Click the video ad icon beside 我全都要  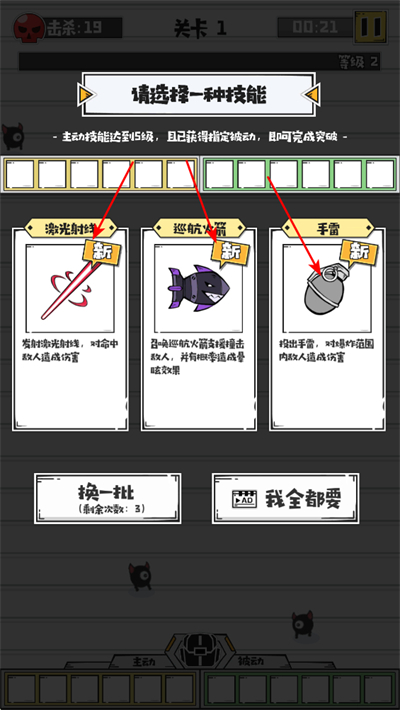point(244,499)
